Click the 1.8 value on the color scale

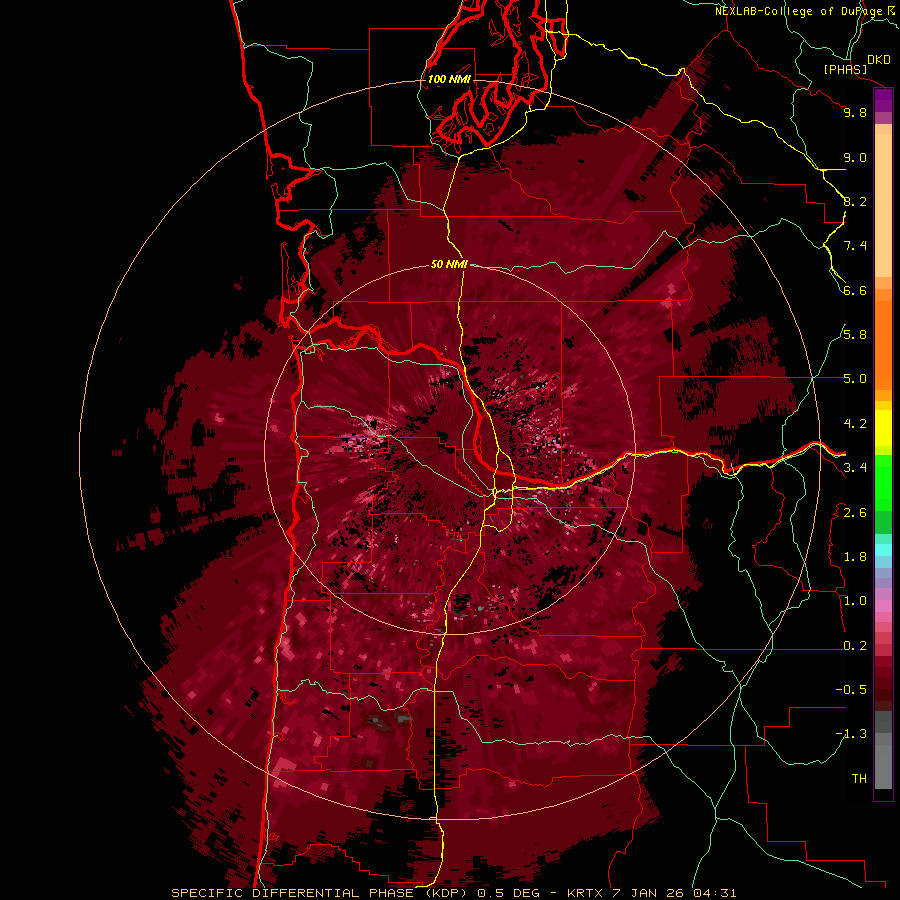coord(855,557)
